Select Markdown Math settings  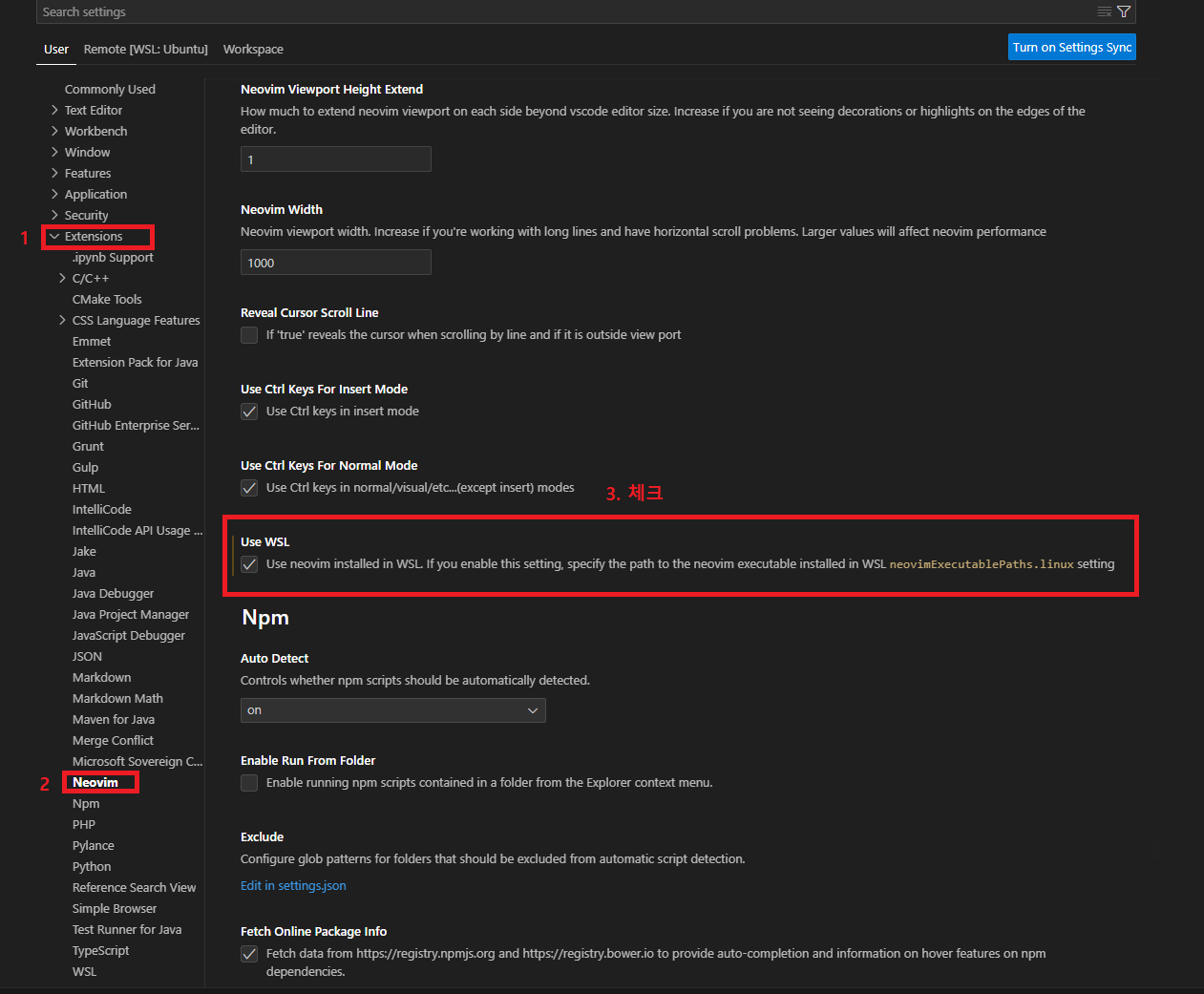(117, 698)
